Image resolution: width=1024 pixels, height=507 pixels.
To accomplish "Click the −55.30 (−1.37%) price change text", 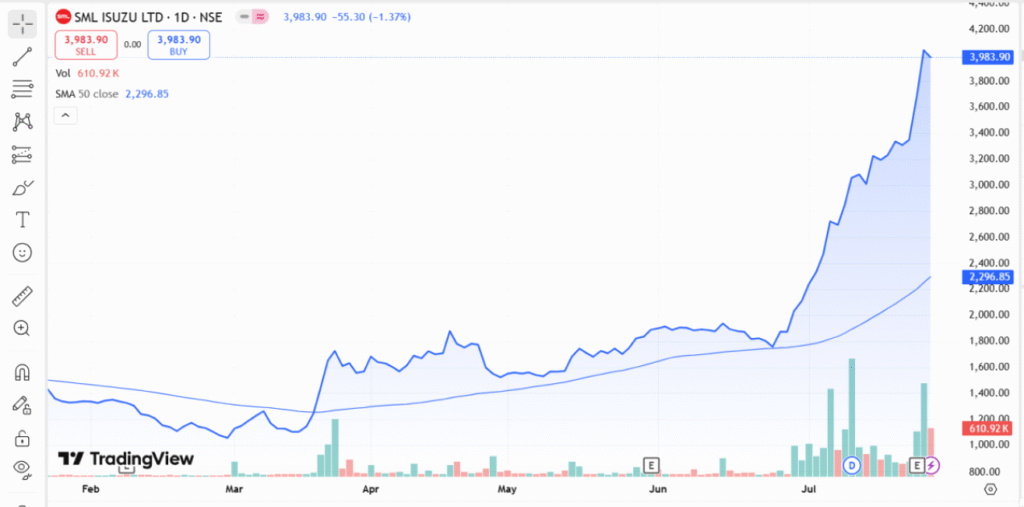I will [x=372, y=18].
